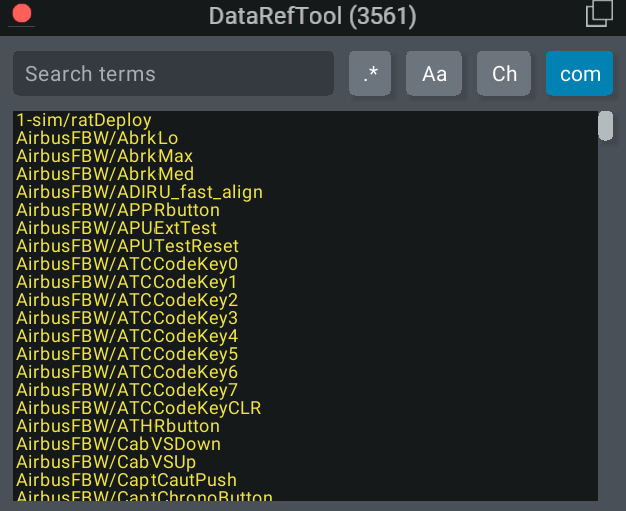The width and height of the screenshot is (626, 511).
Task: Select AirbusFBW/ATCCodeKey0 entry
Action: pyautogui.click(x=127, y=264)
